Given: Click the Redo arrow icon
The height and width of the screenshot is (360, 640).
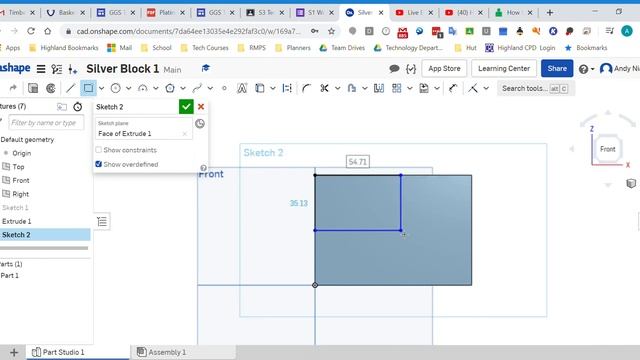Looking at the screenshot, I should [13, 88].
